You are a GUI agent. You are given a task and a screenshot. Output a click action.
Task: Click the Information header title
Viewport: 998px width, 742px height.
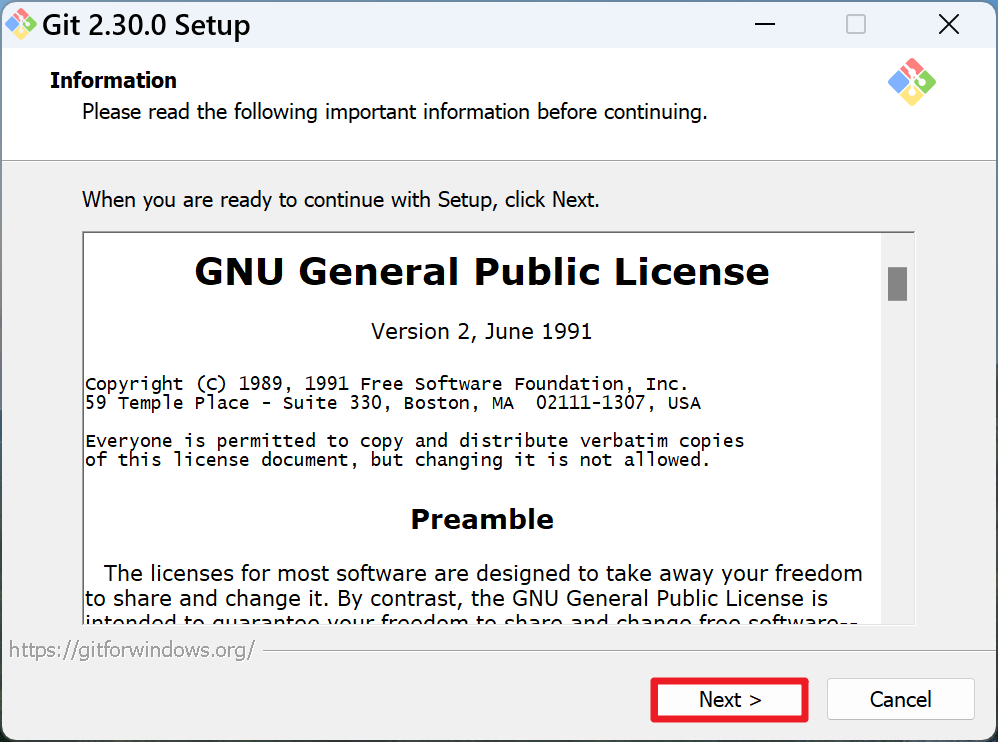(113, 81)
